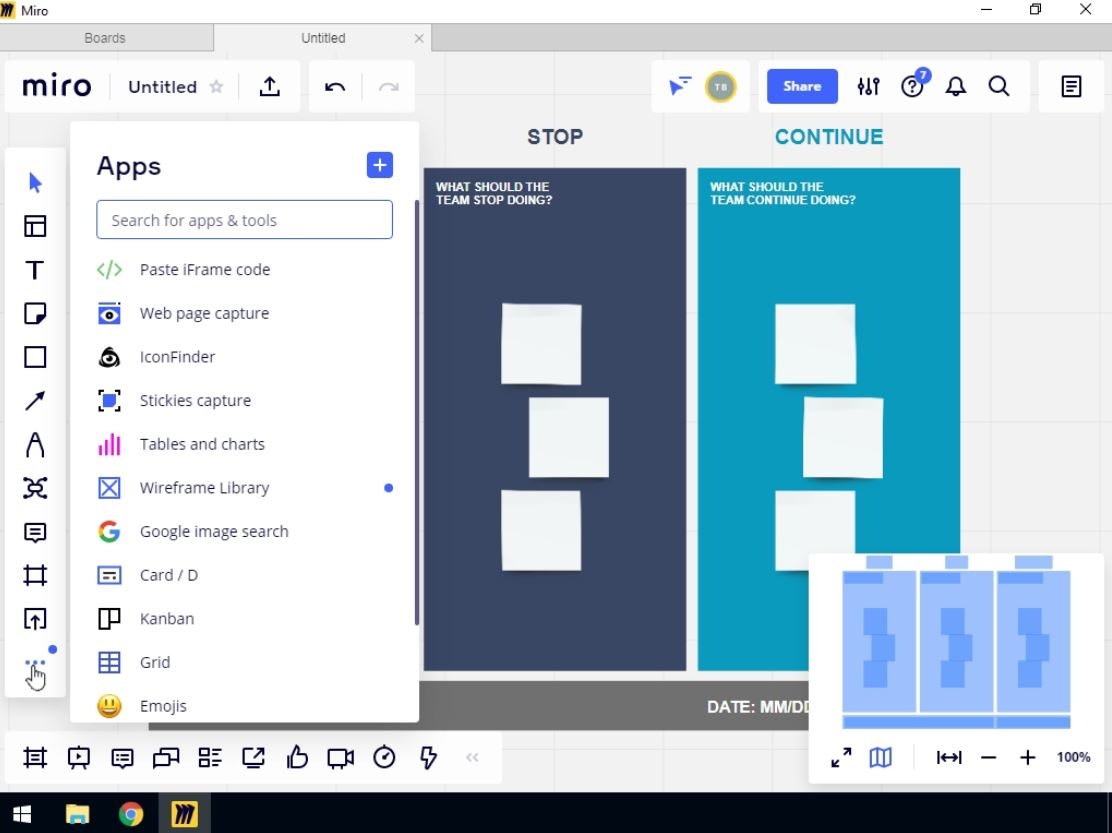Undo the last action

335,86
